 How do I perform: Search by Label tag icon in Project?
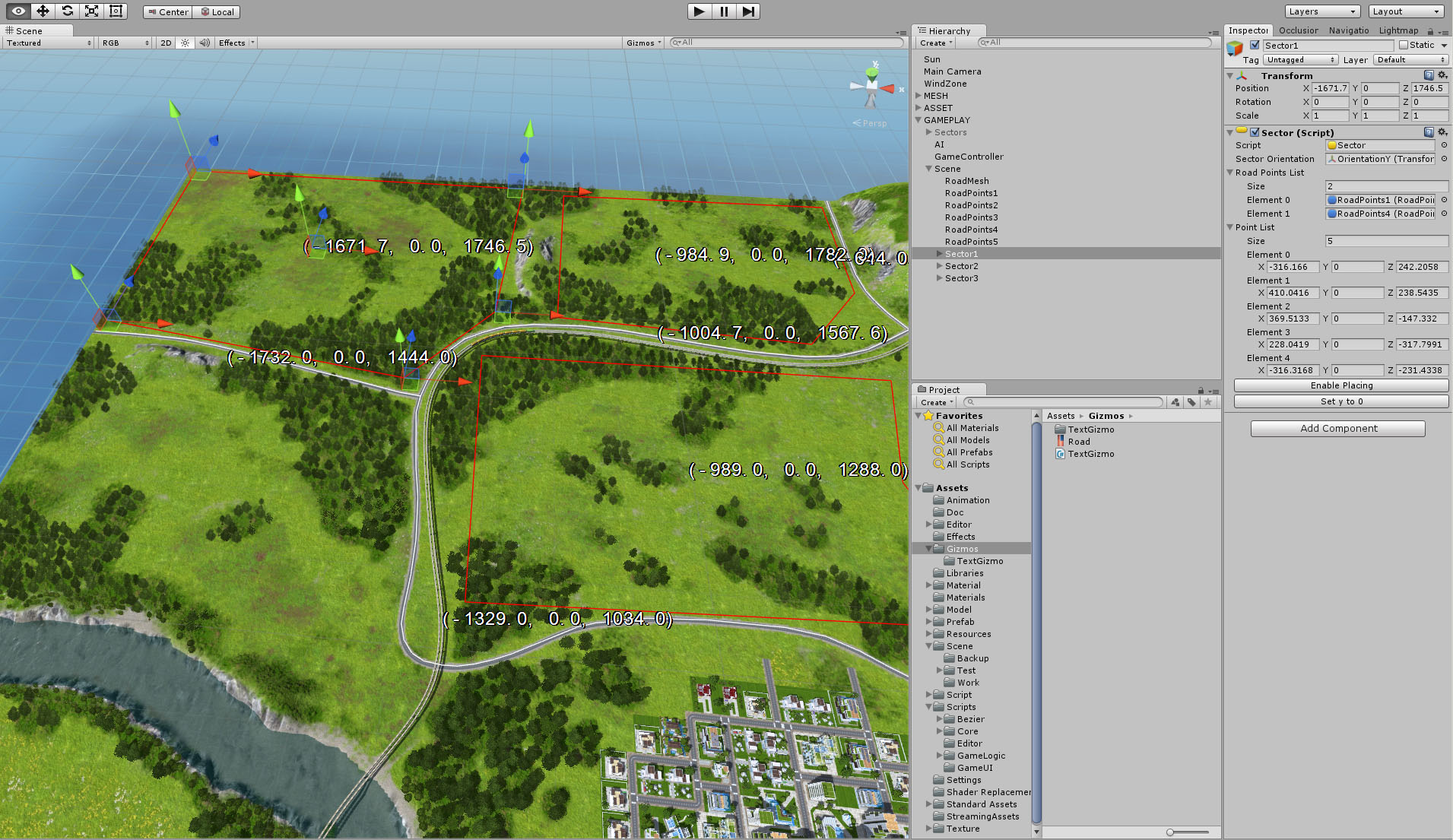click(1191, 402)
